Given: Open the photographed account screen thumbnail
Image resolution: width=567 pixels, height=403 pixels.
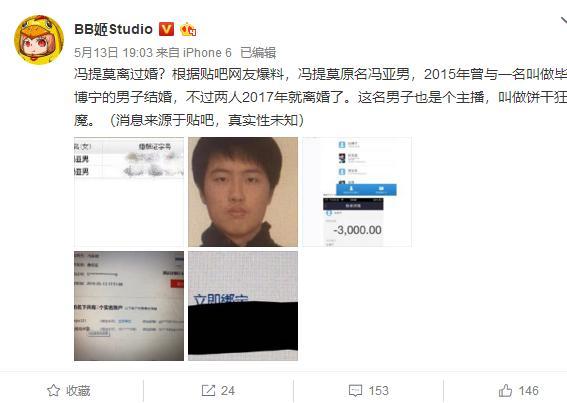Looking at the screenshot, I should pos(129,306).
